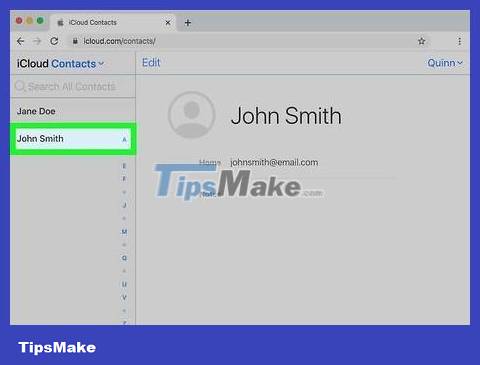The image size is (480, 365).
Task: Jump to letter Q in the index
Action: click(x=124, y=258)
